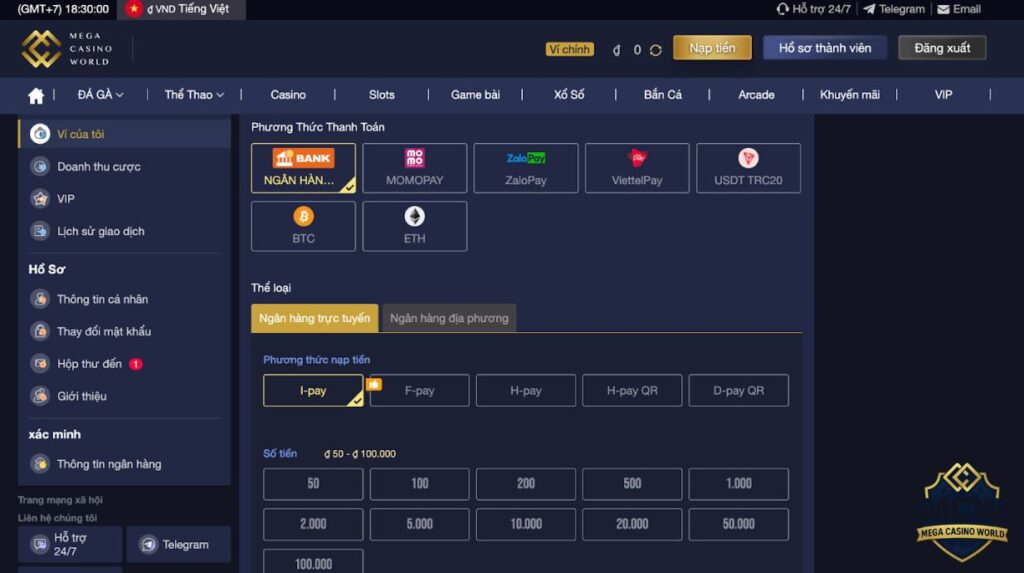The height and width of the screenshot is (573, 1024).
Task: Open Hộp thư đến in sidebar
Action: (x=89, y=364)
